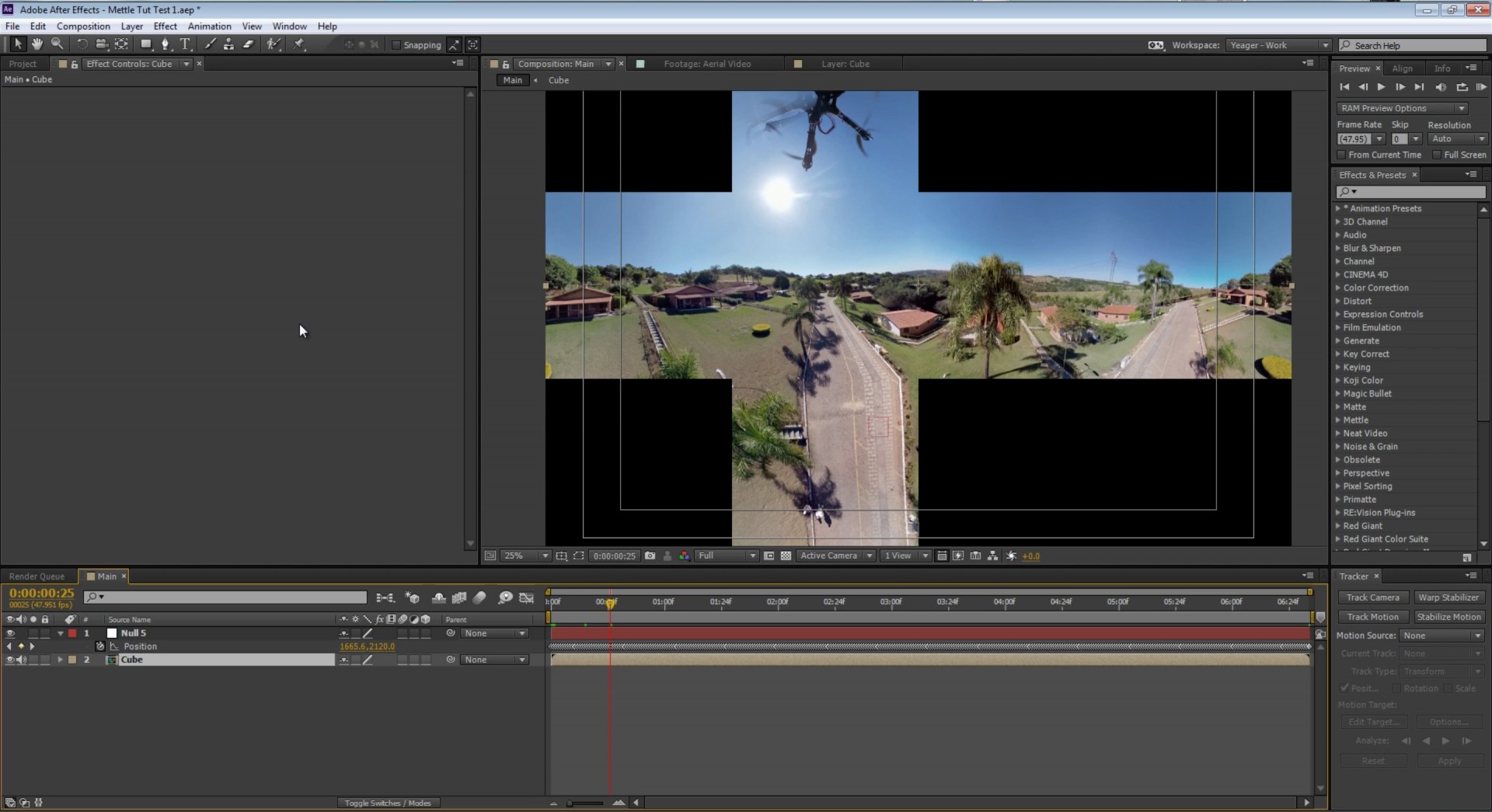Screen dimensions: 1492x812
Task: Select the Hand tool in the toolbar
Action: 37,44
